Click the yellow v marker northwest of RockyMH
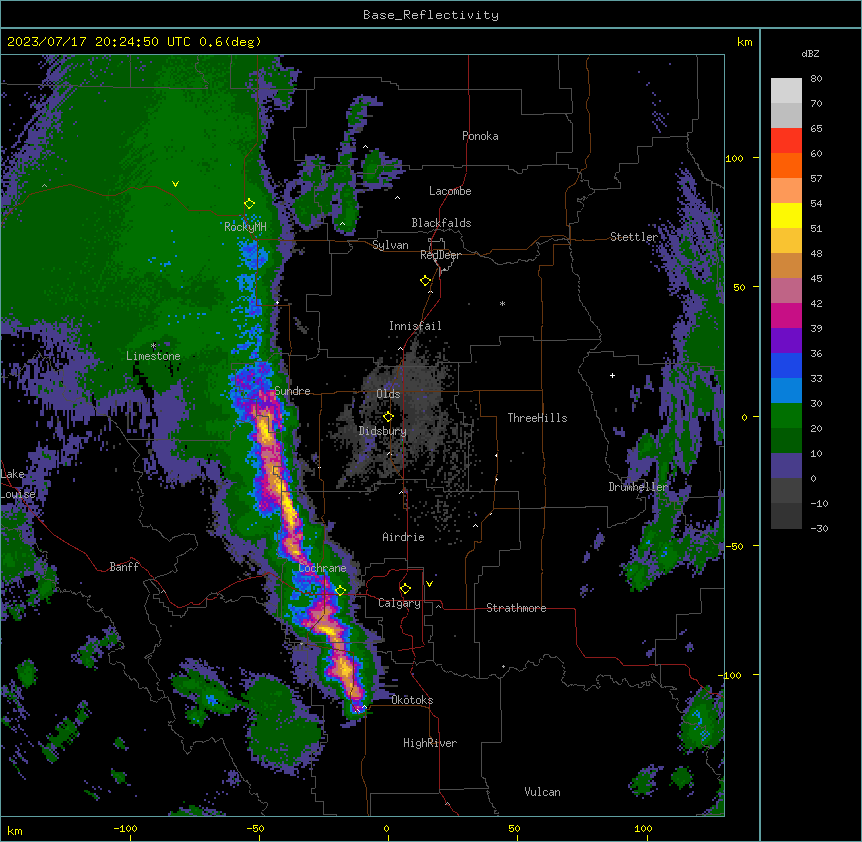This screenshot has width=862, height=842. coord(175,184)
